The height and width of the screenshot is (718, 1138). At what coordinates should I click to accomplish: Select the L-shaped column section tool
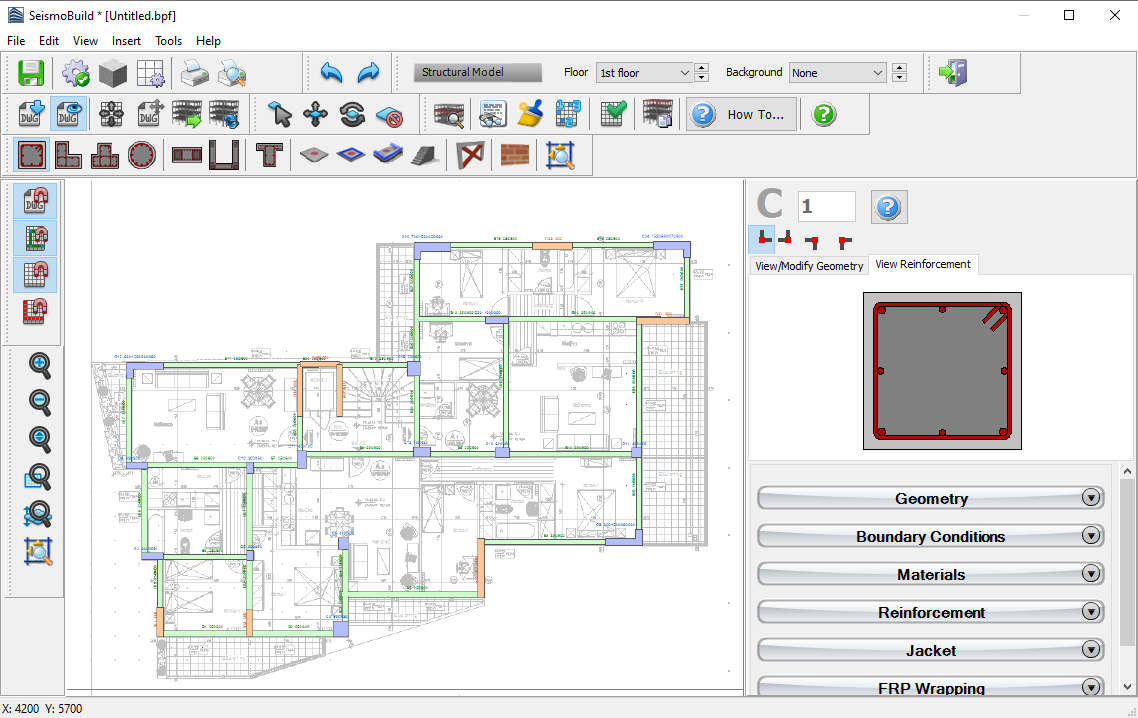[x=68, y=155]
